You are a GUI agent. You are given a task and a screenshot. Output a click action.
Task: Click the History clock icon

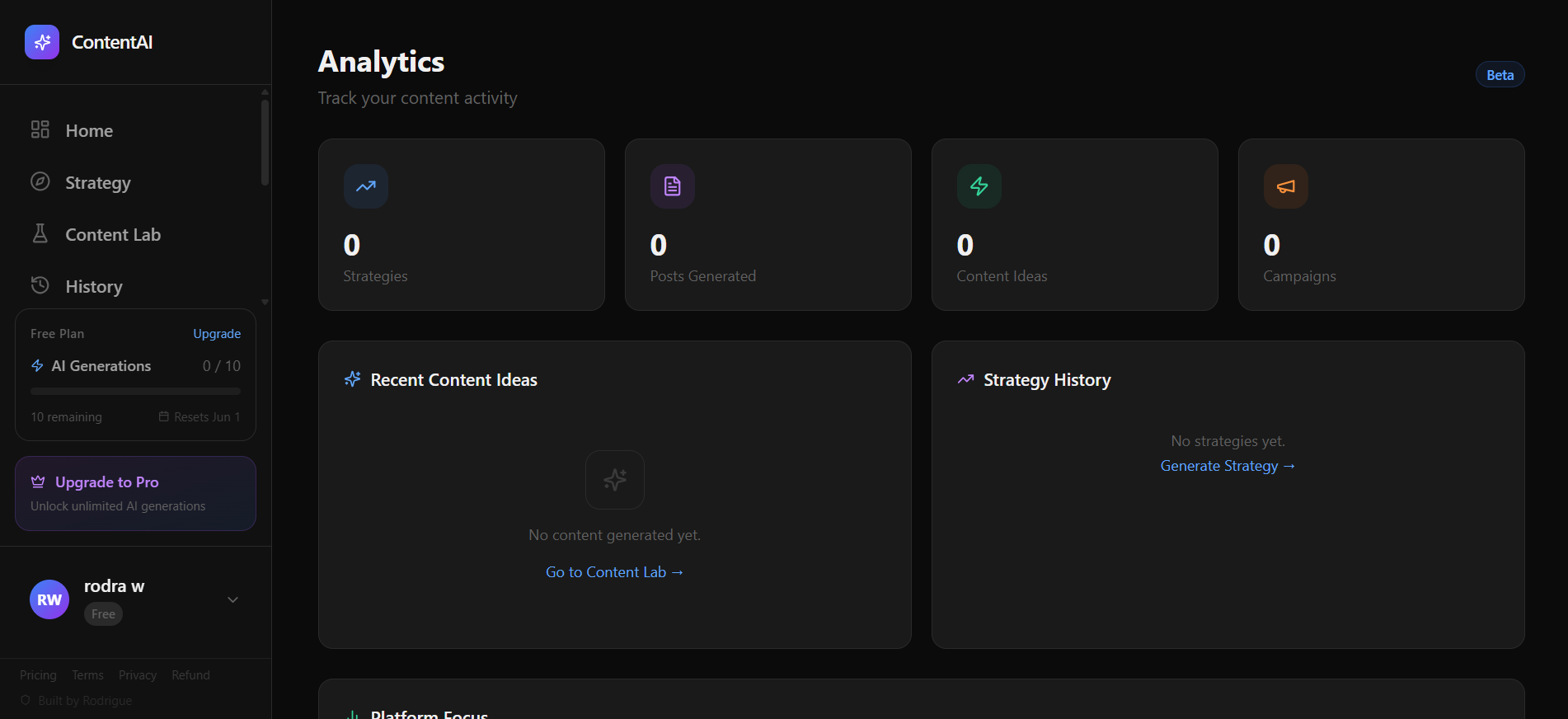[40, 285]
